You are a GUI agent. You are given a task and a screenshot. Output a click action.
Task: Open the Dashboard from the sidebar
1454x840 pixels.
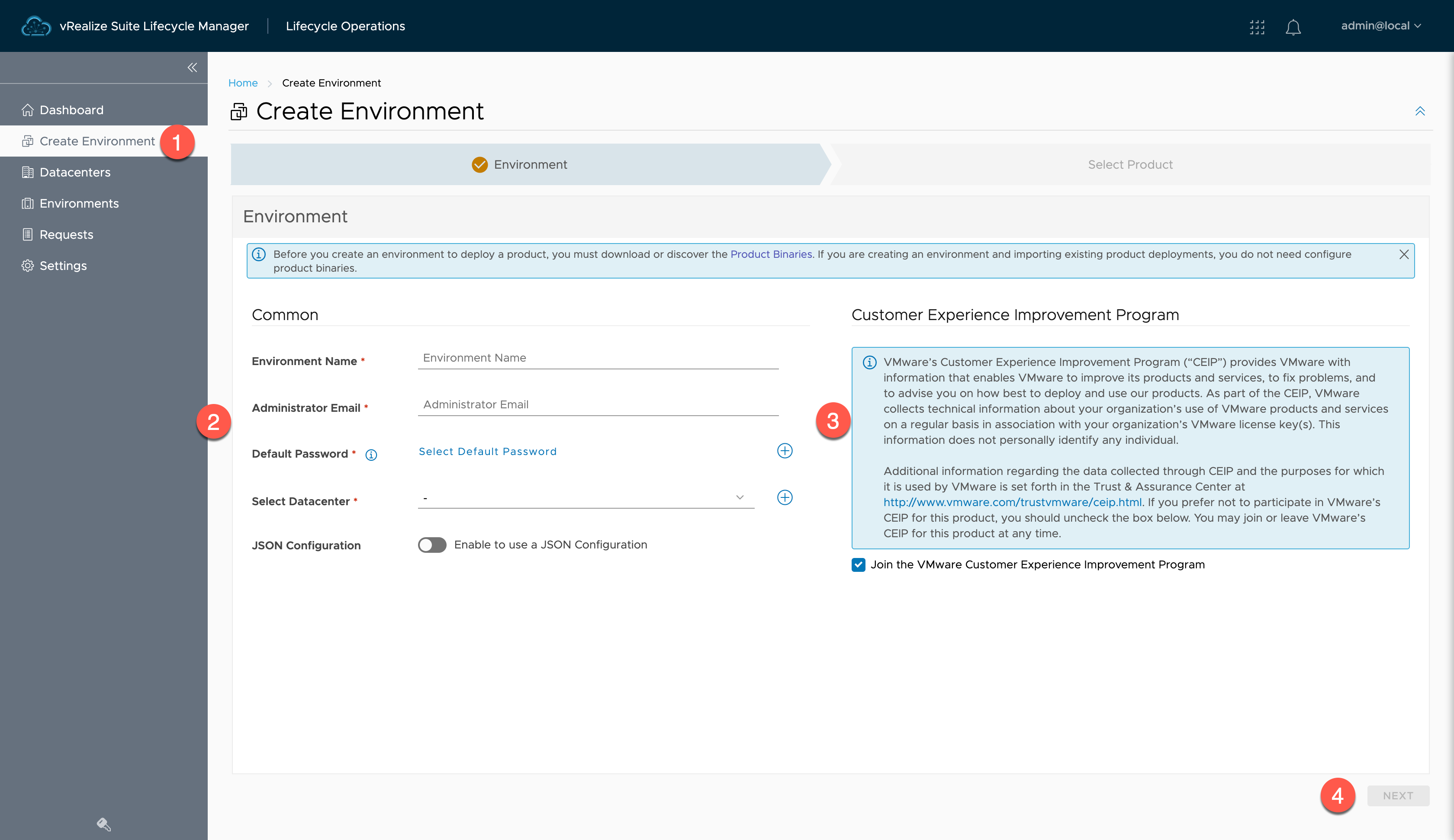71,109
